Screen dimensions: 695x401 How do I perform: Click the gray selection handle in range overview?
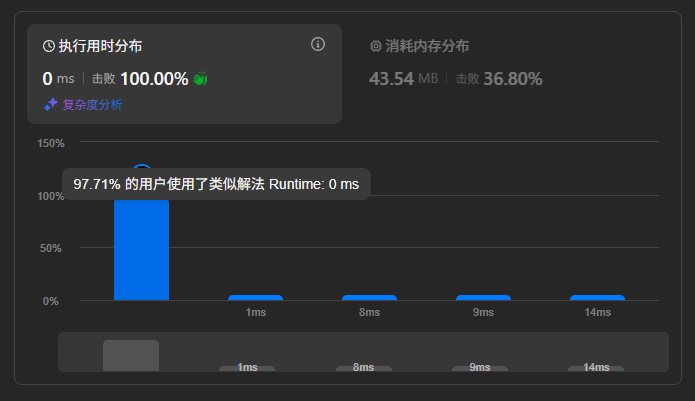(131, 355)
